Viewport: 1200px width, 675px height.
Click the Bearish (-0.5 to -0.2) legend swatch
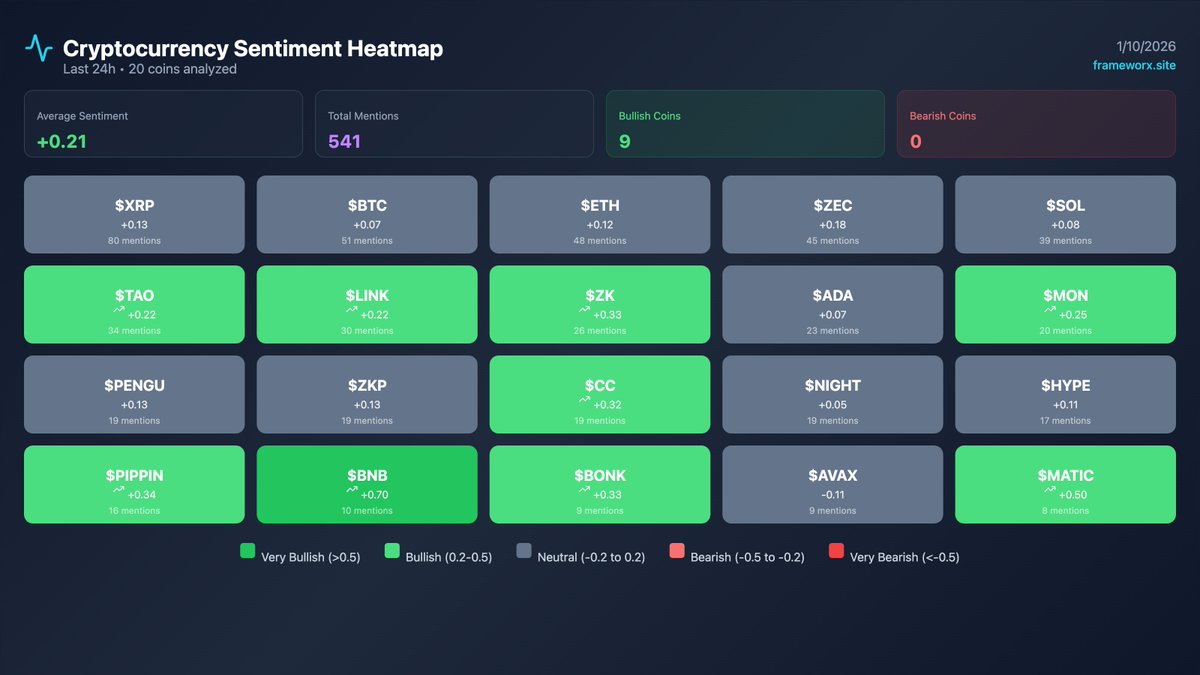(677, 551)
